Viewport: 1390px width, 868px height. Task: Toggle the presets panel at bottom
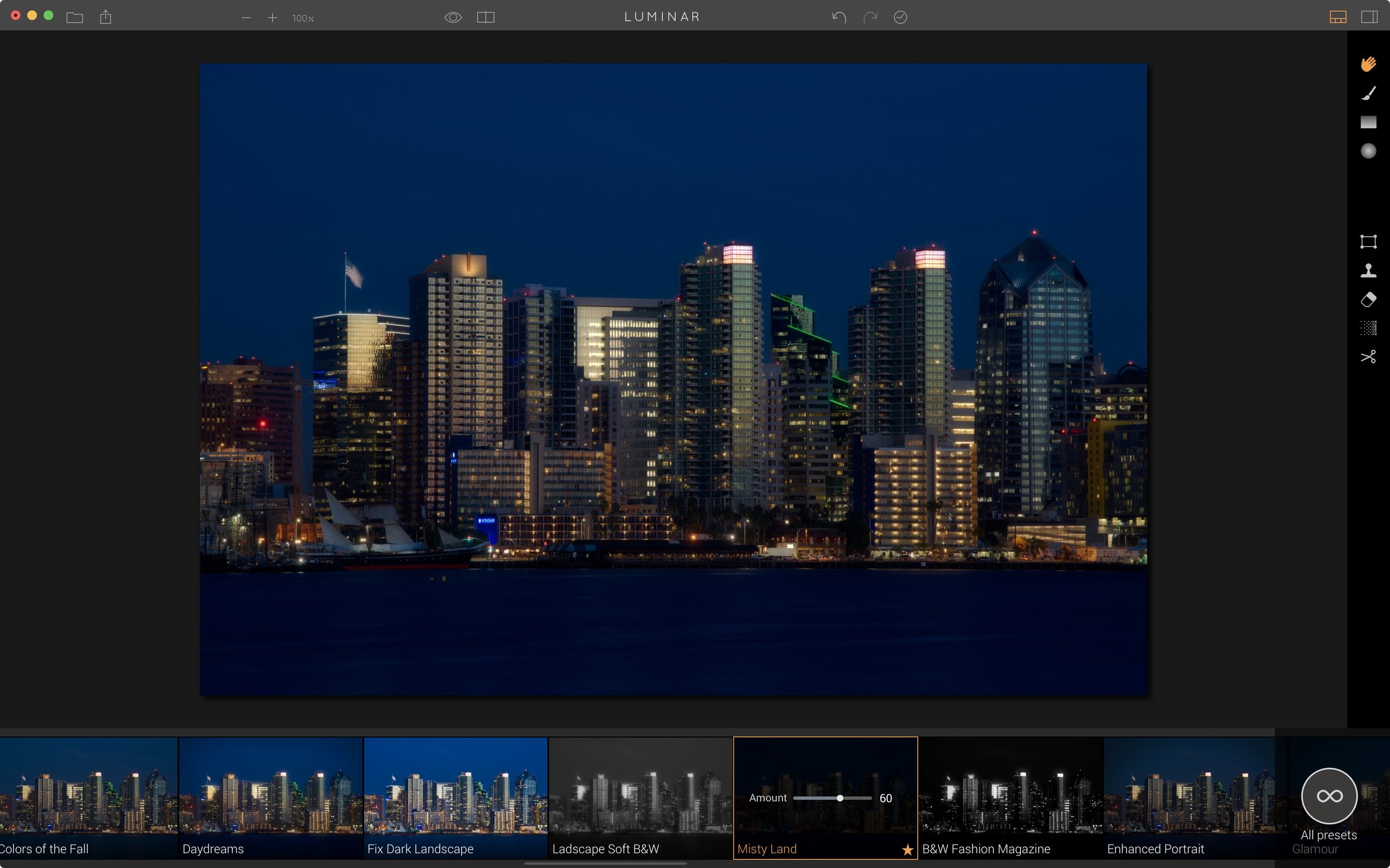pyautogui.click(x=1338, y=17)
